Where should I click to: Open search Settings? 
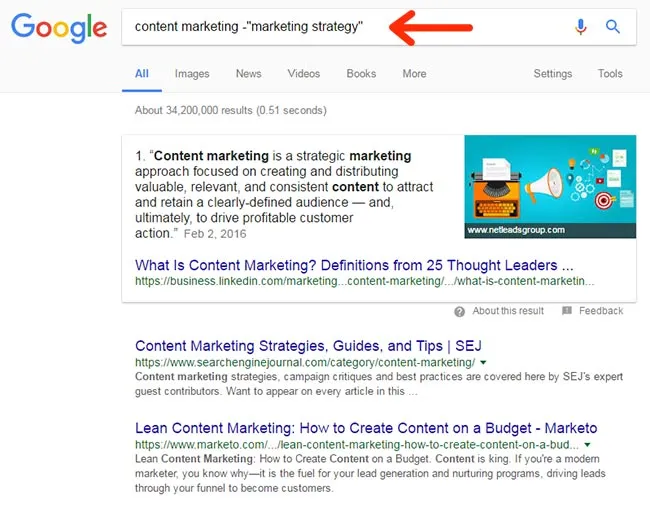click(x=553, y=74)
